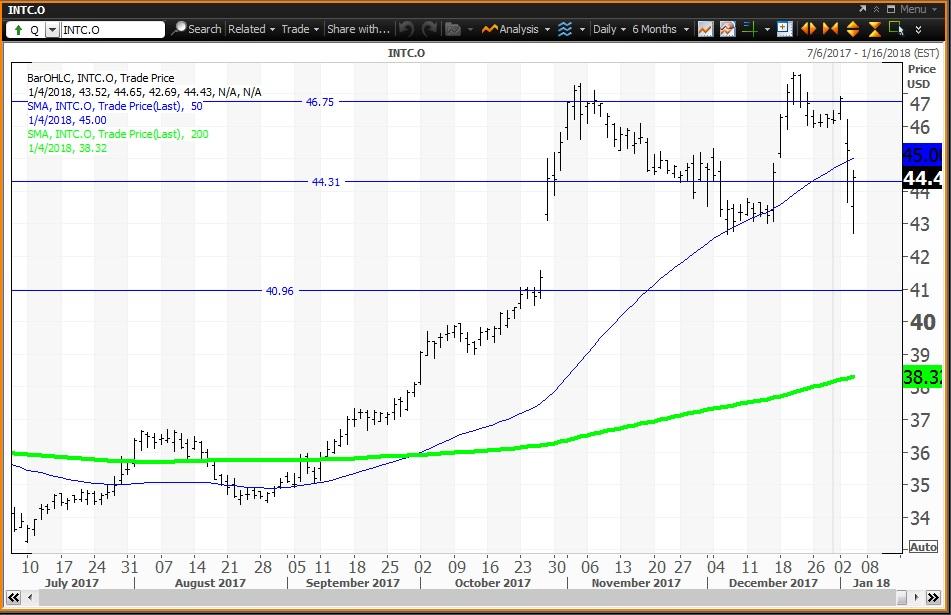This screenshot has width=951, height=615.
Task: Click the 1/4/2018 OHLC values line
Action: coord(144,92)
